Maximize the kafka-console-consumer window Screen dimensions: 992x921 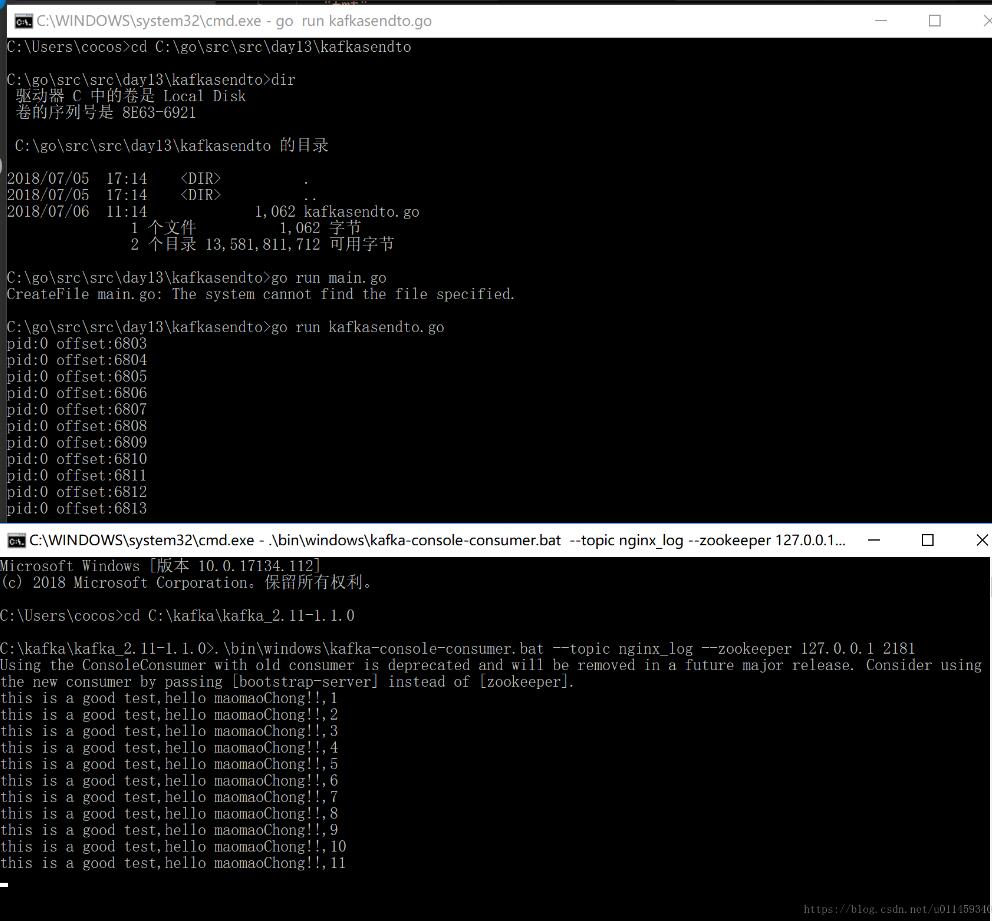[927, 540]
